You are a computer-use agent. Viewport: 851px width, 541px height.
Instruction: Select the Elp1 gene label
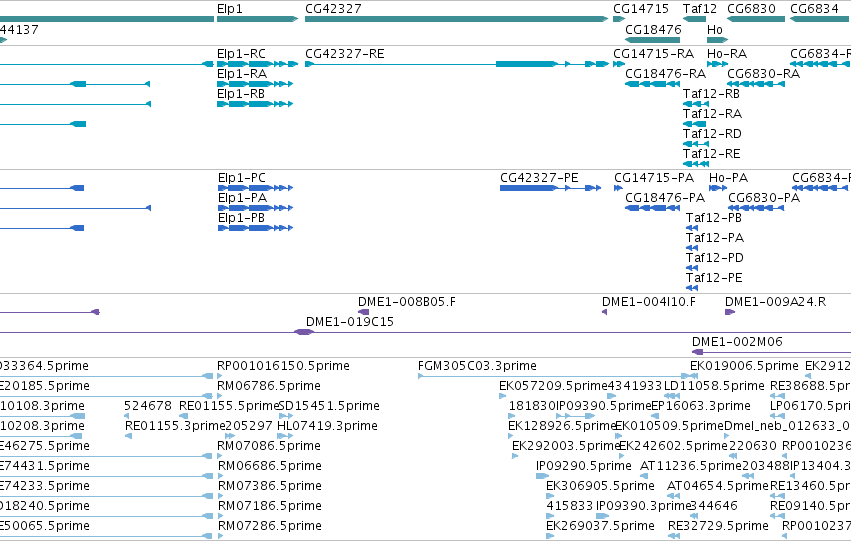[x=230, y=9]
